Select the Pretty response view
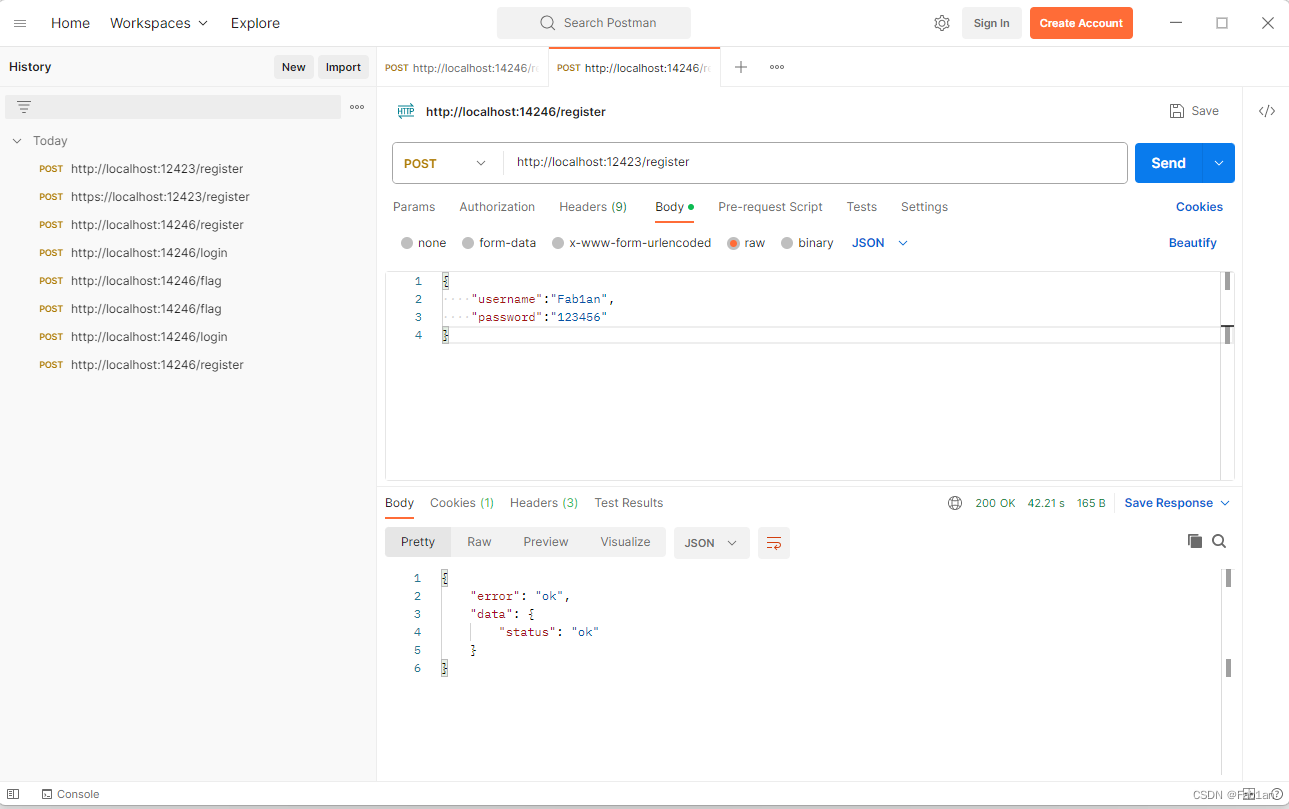Screen dimensions: 1289x809 [418, 542]
